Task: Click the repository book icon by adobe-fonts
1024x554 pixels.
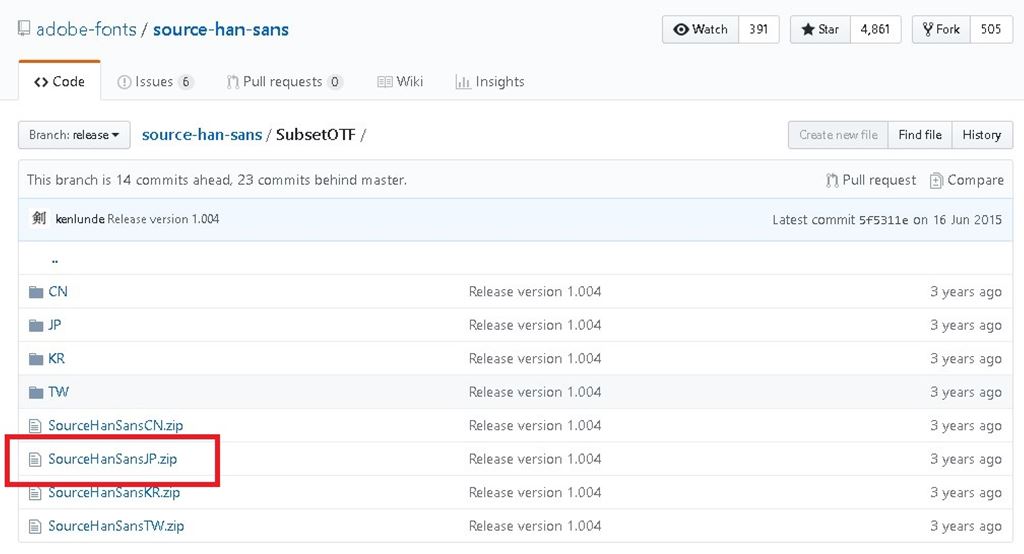Action: [24, 29]
